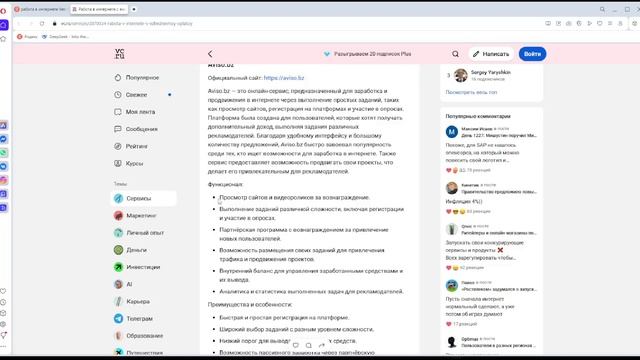Viewport: 640px width, 360px height.
Task: Open Свежее in the left menu
Action: click(x=136, y=95)
